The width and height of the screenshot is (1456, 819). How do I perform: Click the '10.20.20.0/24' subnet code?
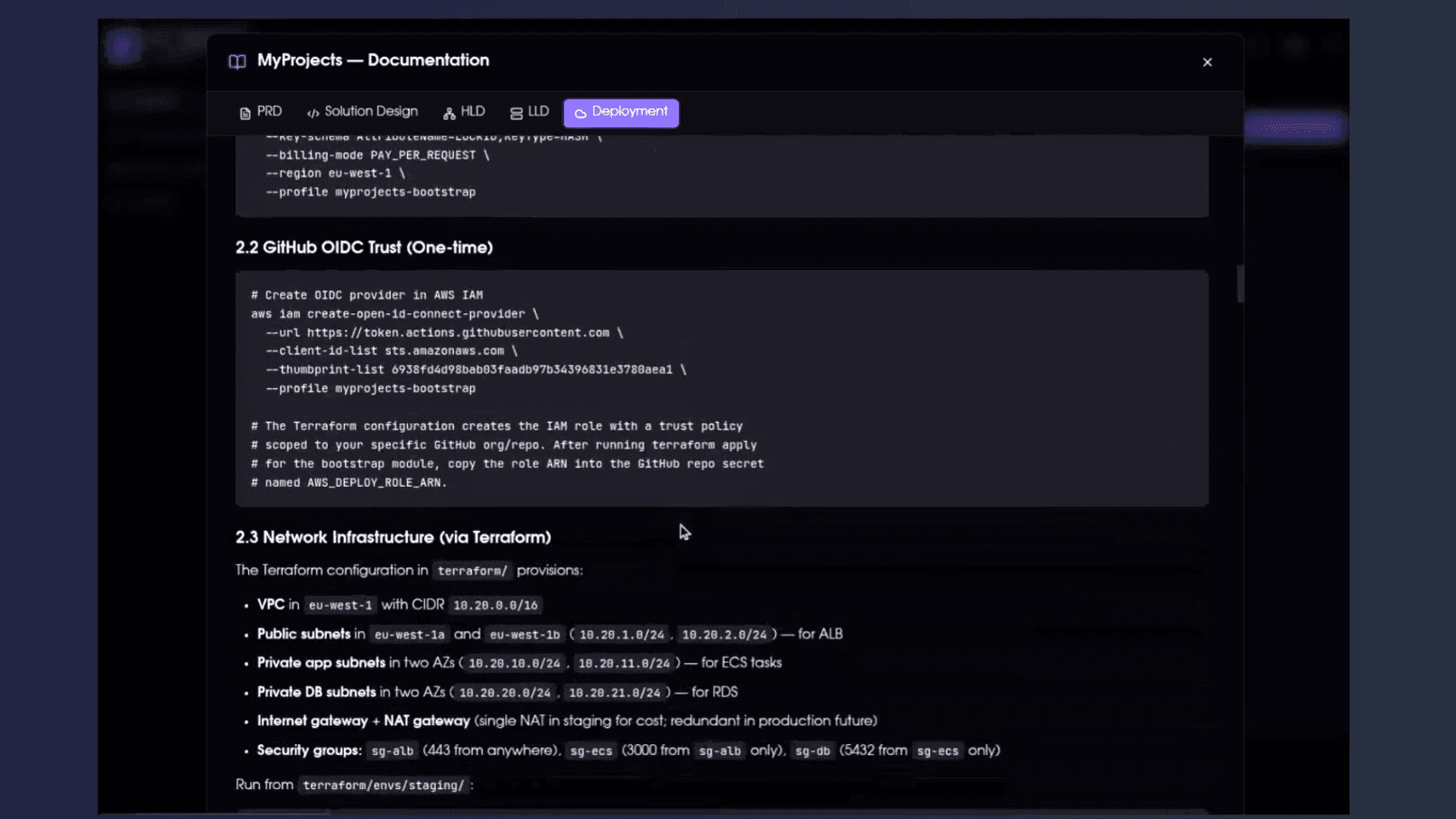coord(505,693)
